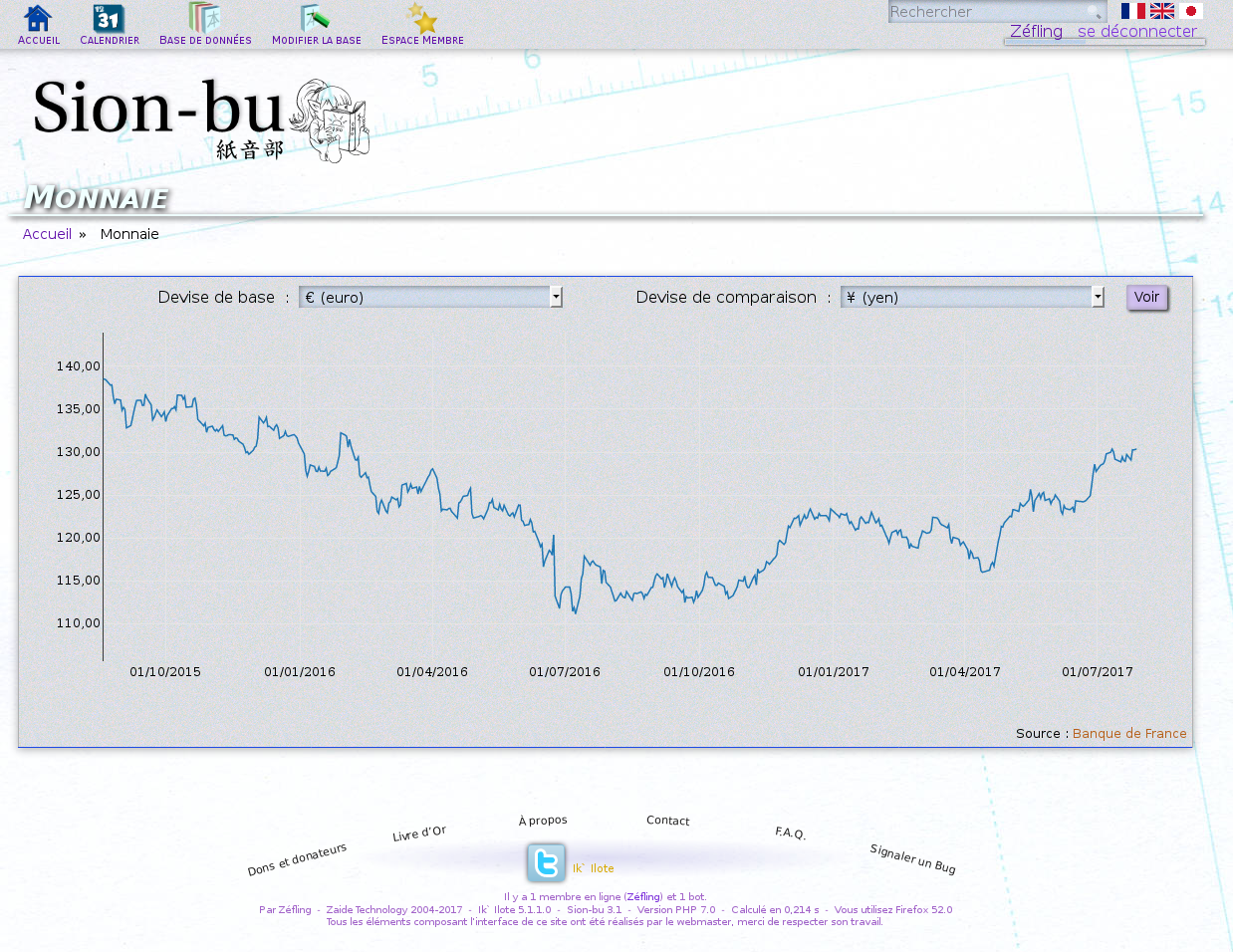
Task: Switch language with the French flag
Action: (1132, 11)
